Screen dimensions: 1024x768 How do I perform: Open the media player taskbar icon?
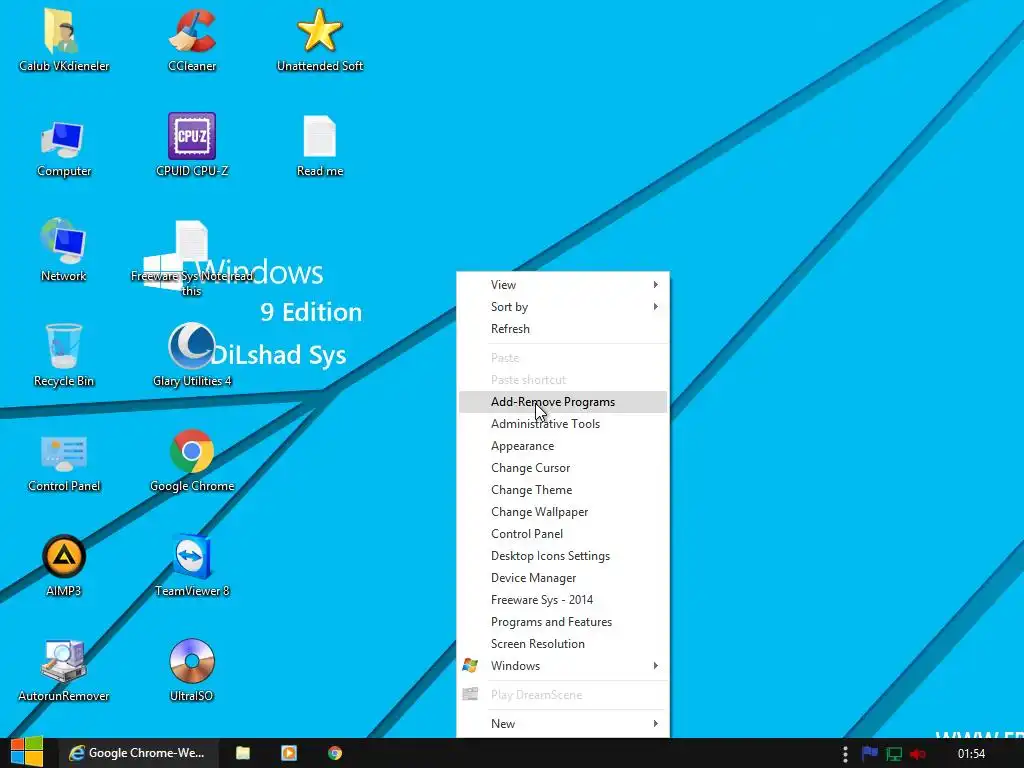click(289, 753)
